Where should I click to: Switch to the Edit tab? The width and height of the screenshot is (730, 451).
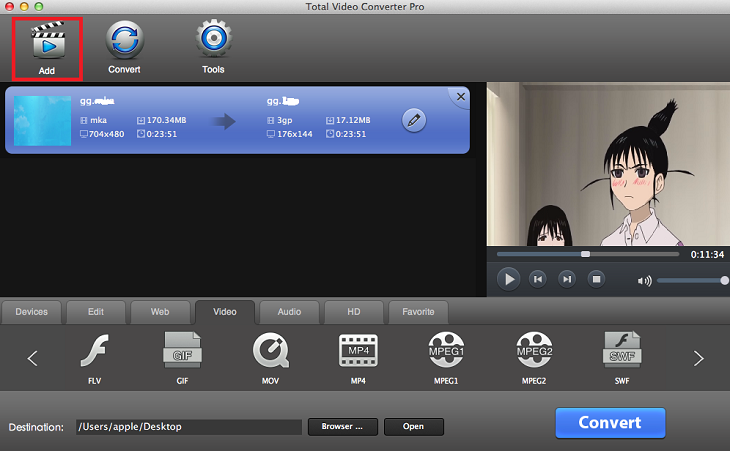96,312
